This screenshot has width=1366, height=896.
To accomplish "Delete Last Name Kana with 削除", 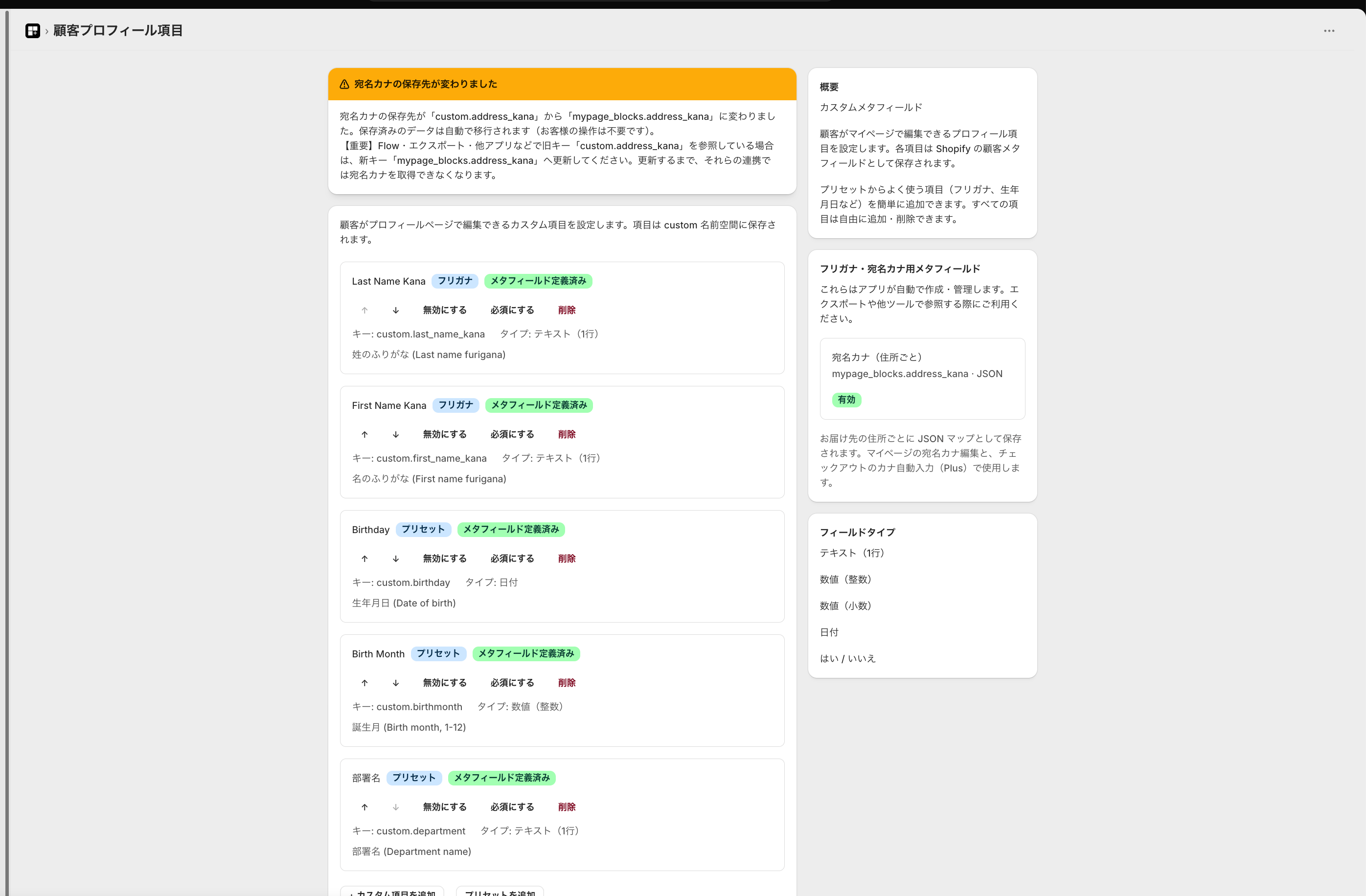I will pos(567,311).
